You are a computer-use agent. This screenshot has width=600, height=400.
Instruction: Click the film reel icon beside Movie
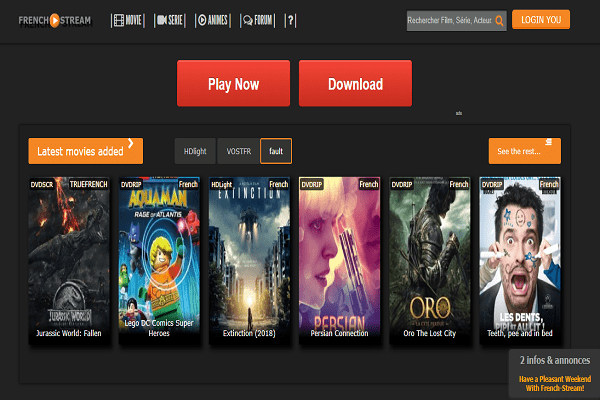click(x=119, y=20)
